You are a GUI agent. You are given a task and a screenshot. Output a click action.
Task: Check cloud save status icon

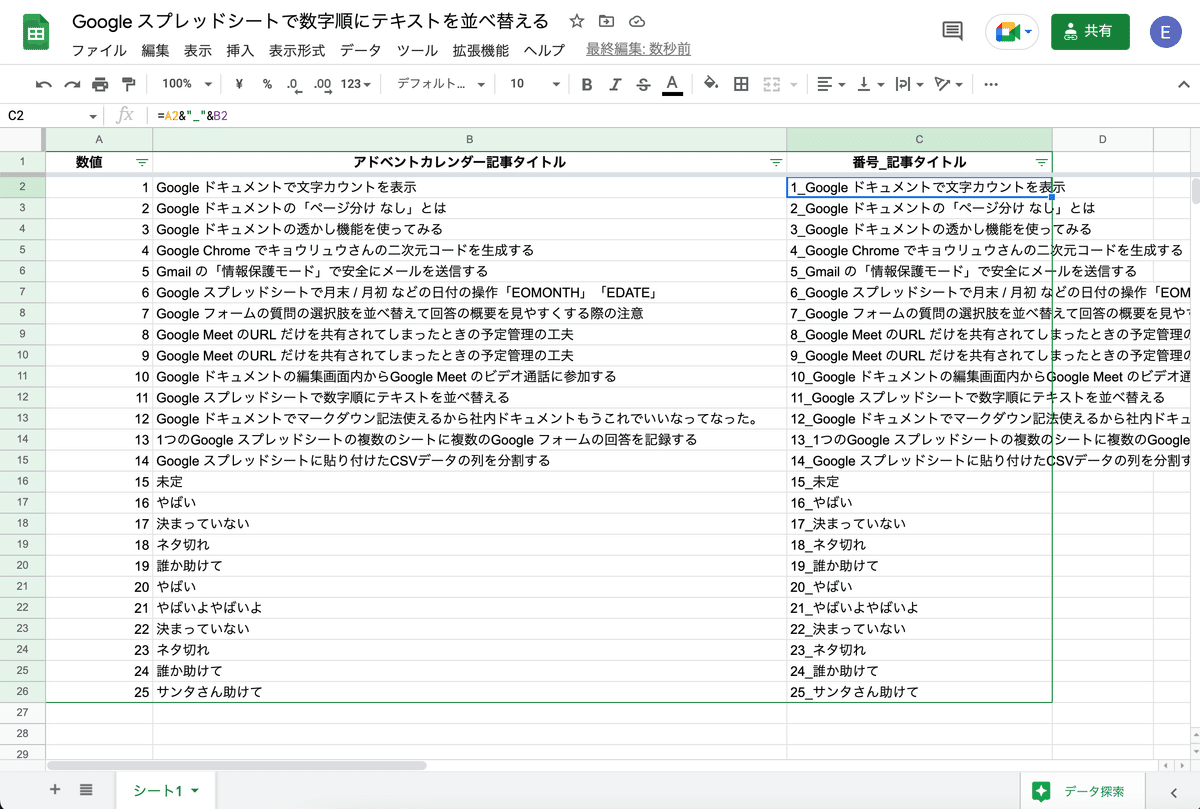(x=637, y=21)
